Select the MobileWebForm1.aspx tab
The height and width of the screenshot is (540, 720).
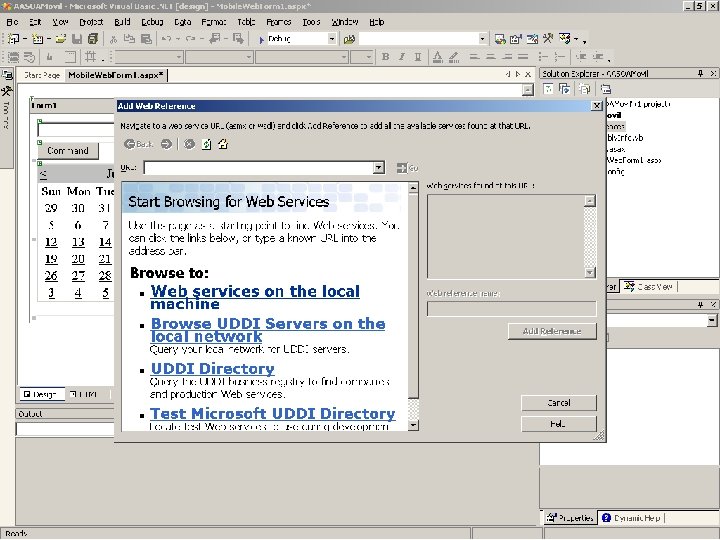[115, 75]
